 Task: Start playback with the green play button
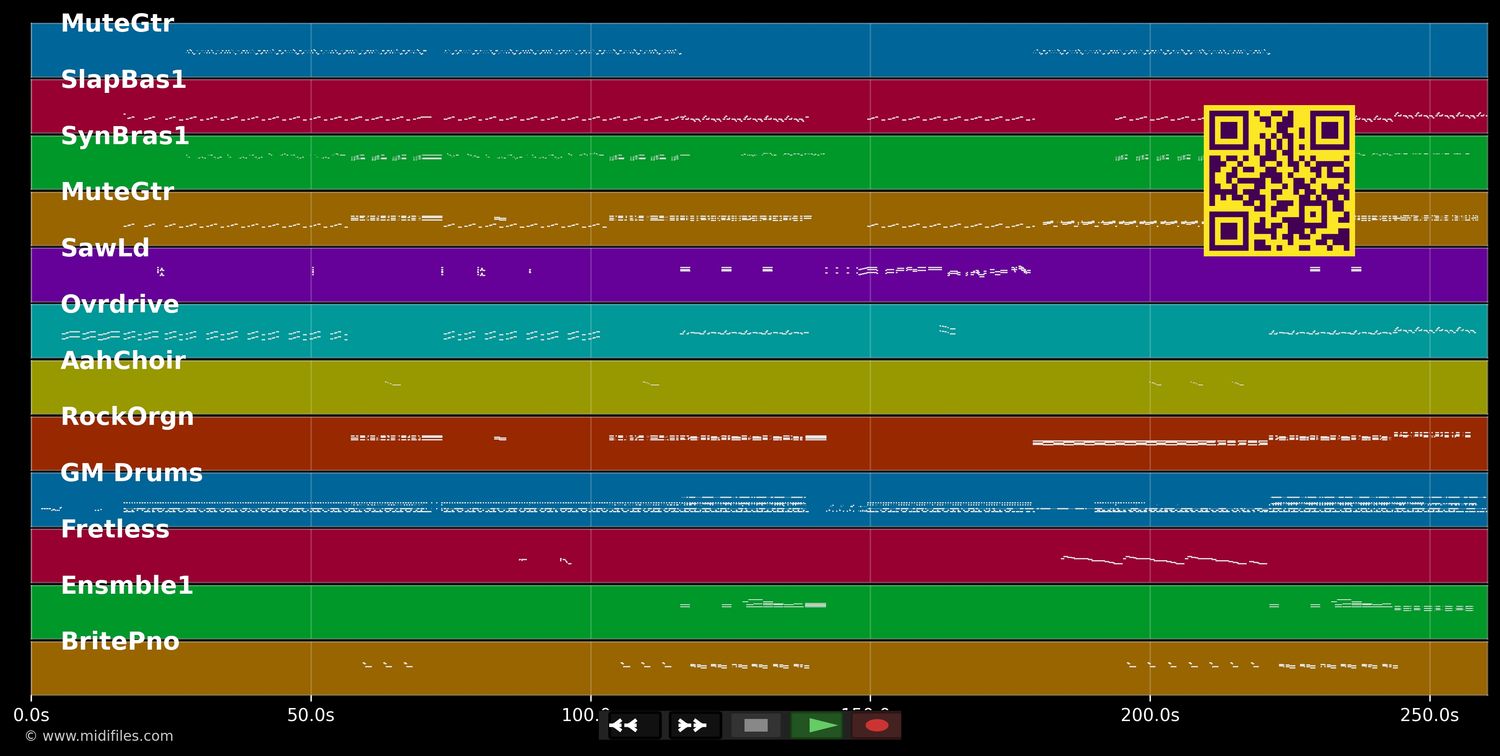[x=817, y=725]
